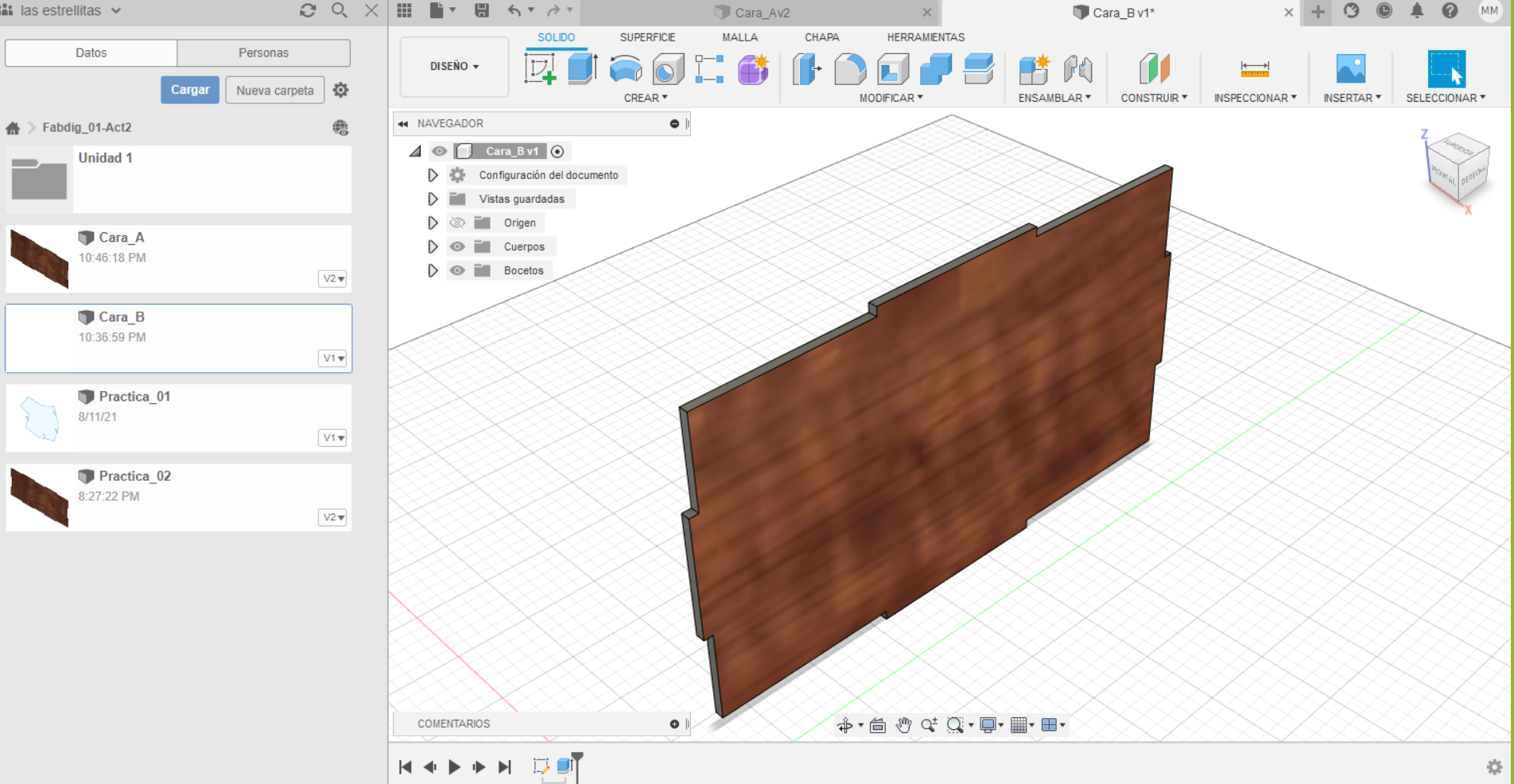
Task: Select the Hole tool
Action: [668, 68]
